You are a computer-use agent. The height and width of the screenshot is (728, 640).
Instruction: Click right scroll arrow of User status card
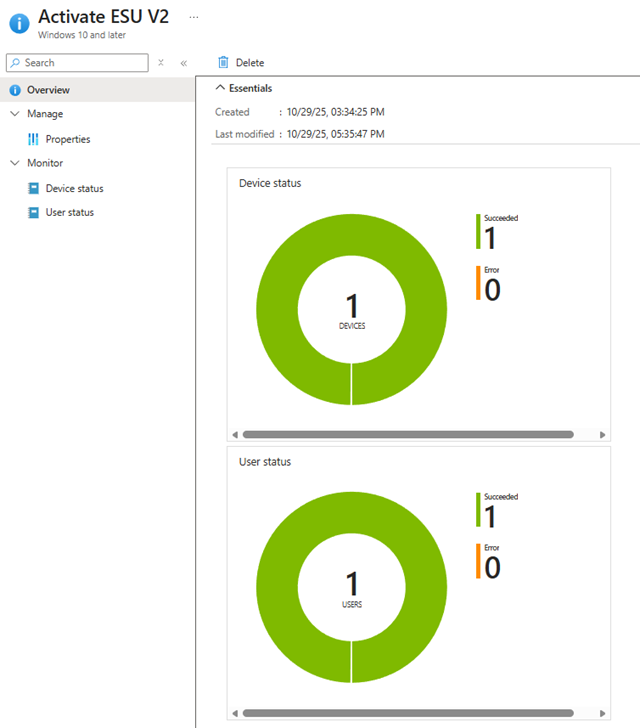tap(602, 713)
